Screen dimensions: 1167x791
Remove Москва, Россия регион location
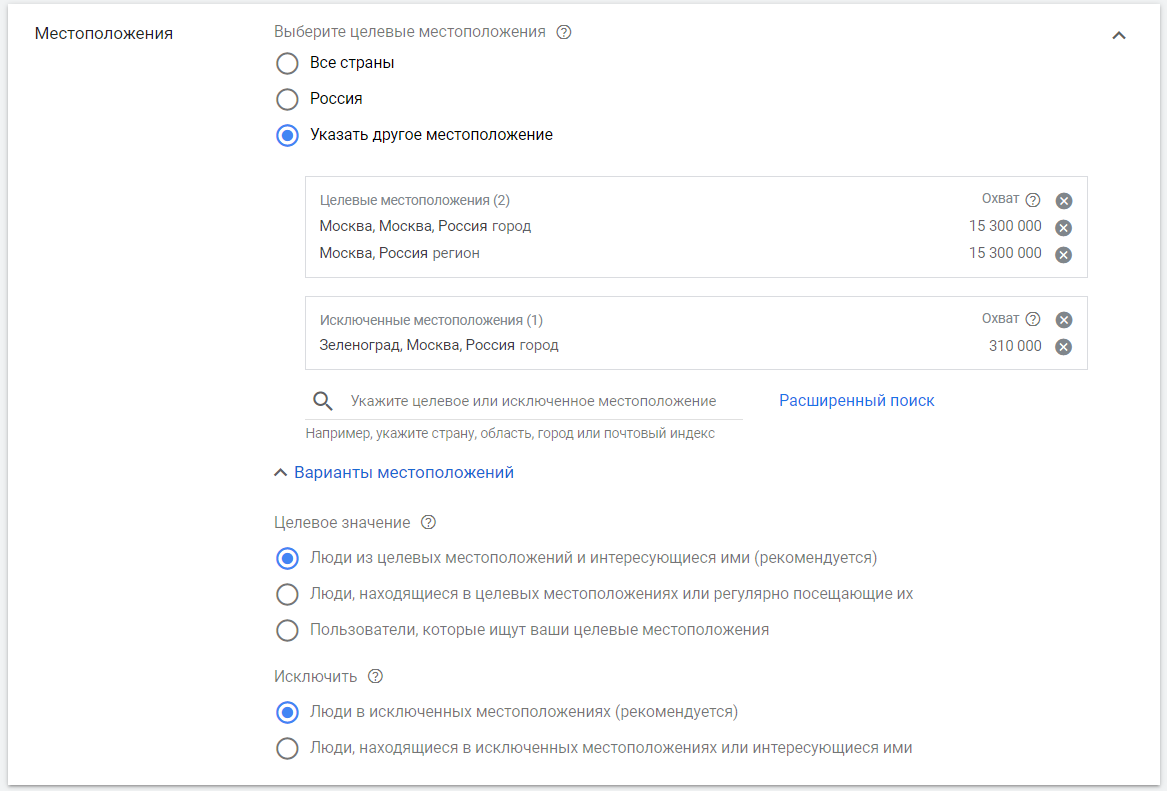click(1064, 254)
